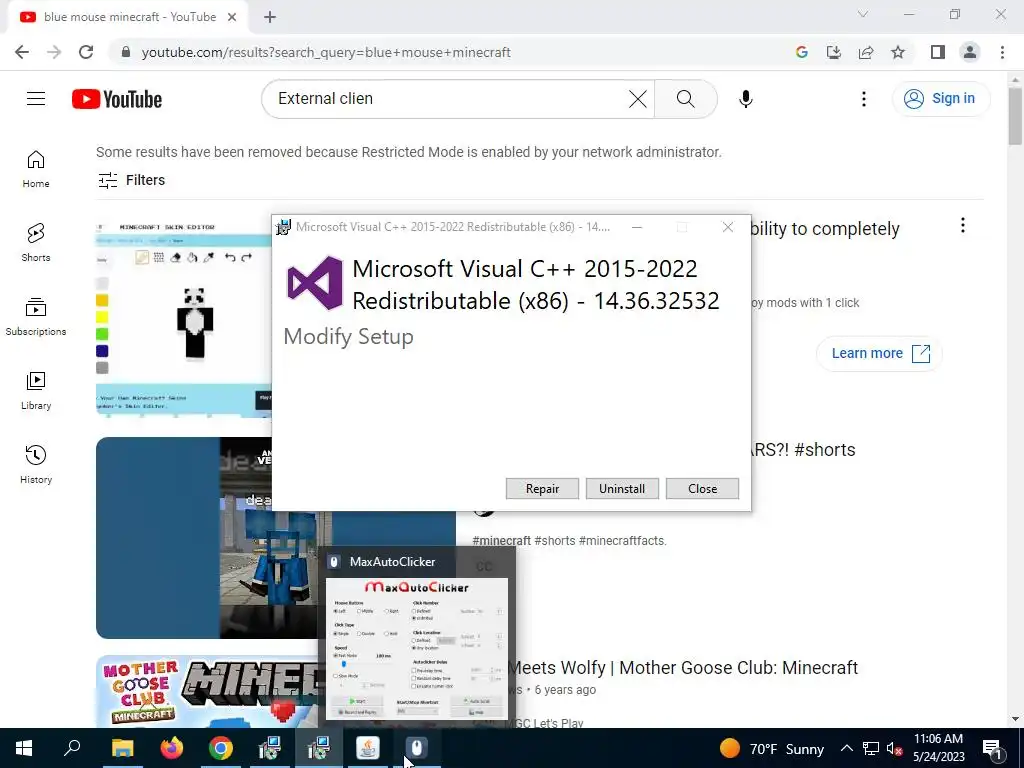This screenshot has height=768, width=1024.
Task: Open the tab search chevron in Chrome
Action: click(x=863, y=14)
